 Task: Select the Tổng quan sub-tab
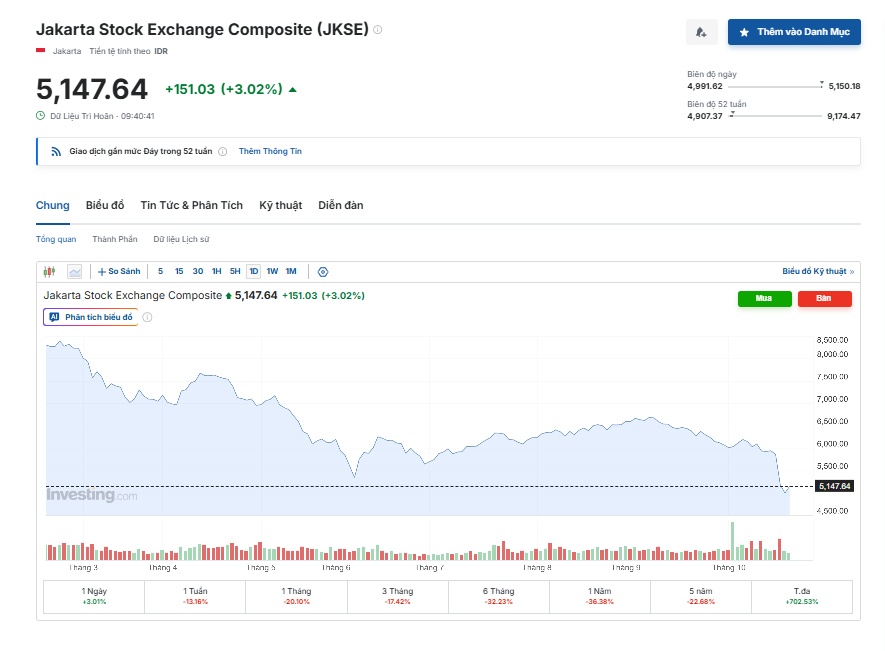pyautogui.click(x=56, y=239)
